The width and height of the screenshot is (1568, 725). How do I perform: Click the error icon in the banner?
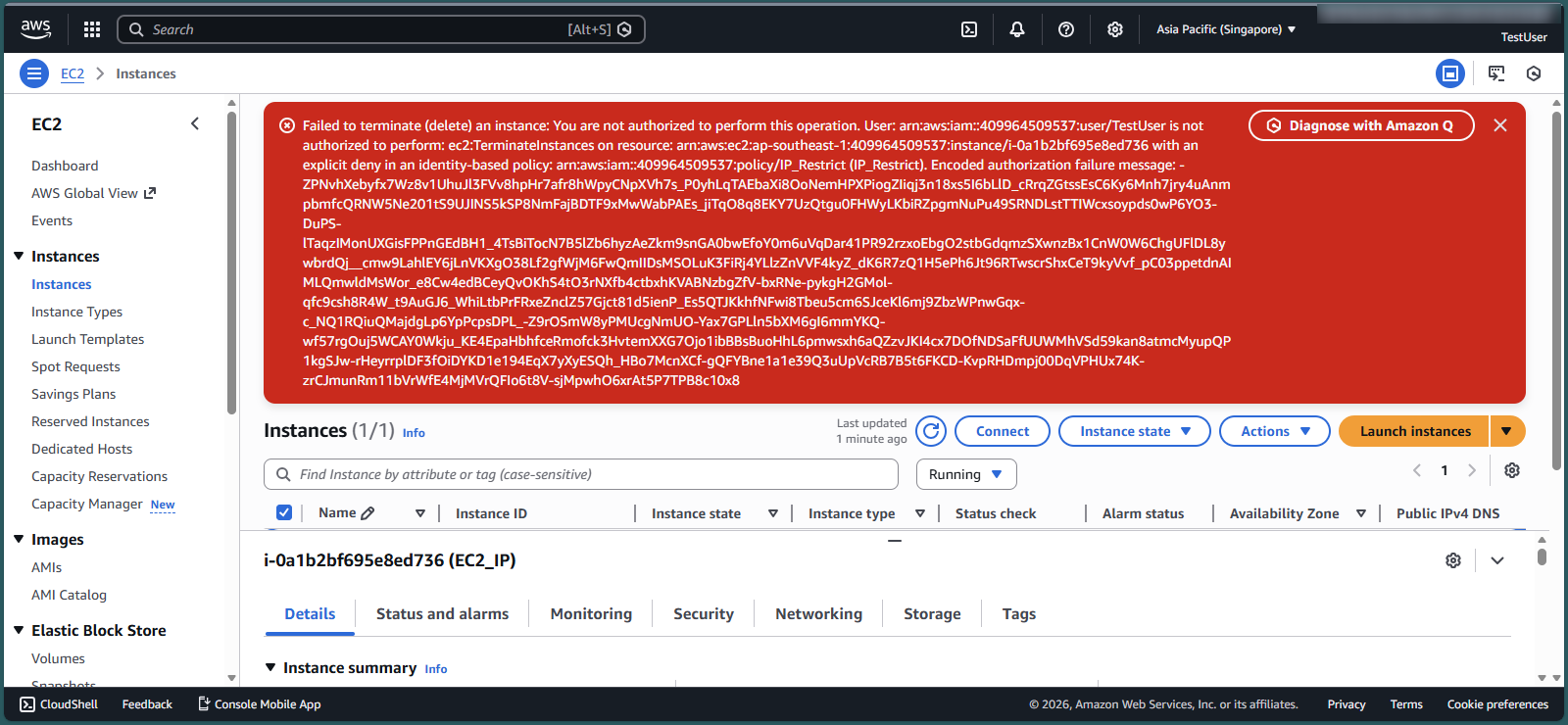coord(287,125)
